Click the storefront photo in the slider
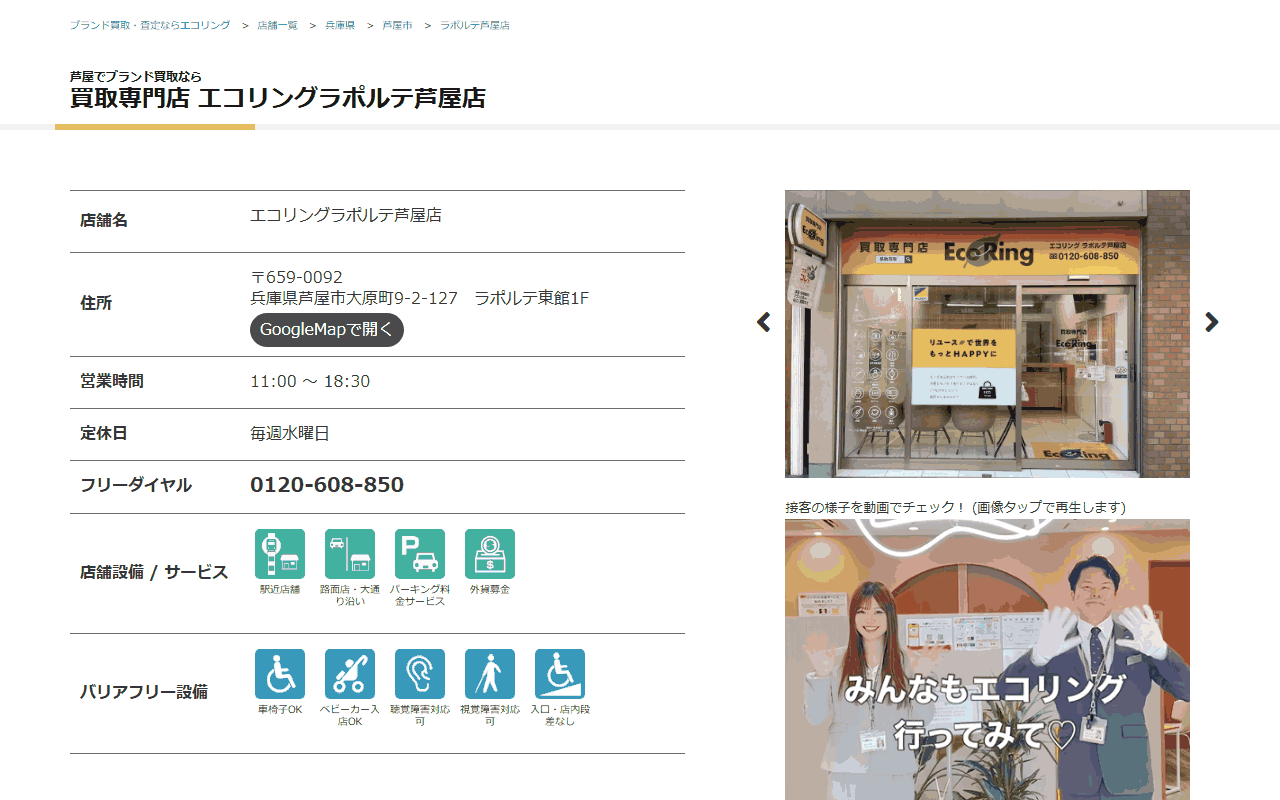Screen dimensions: 1280x800 (987, 334)
